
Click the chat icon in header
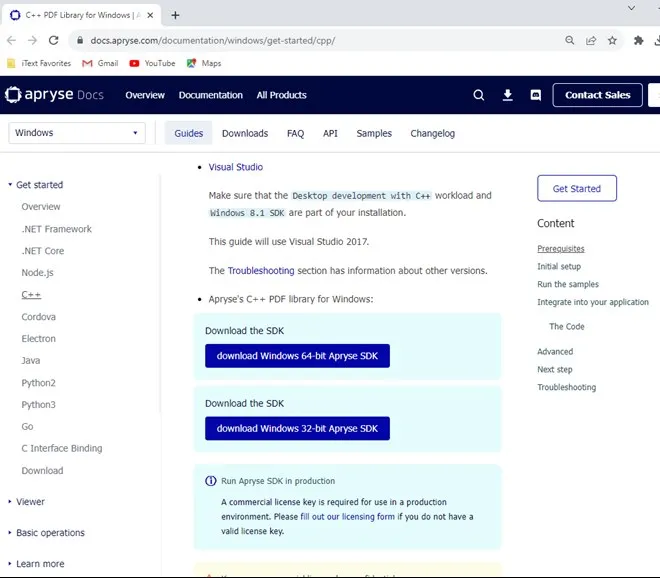[x=535, y=95]
